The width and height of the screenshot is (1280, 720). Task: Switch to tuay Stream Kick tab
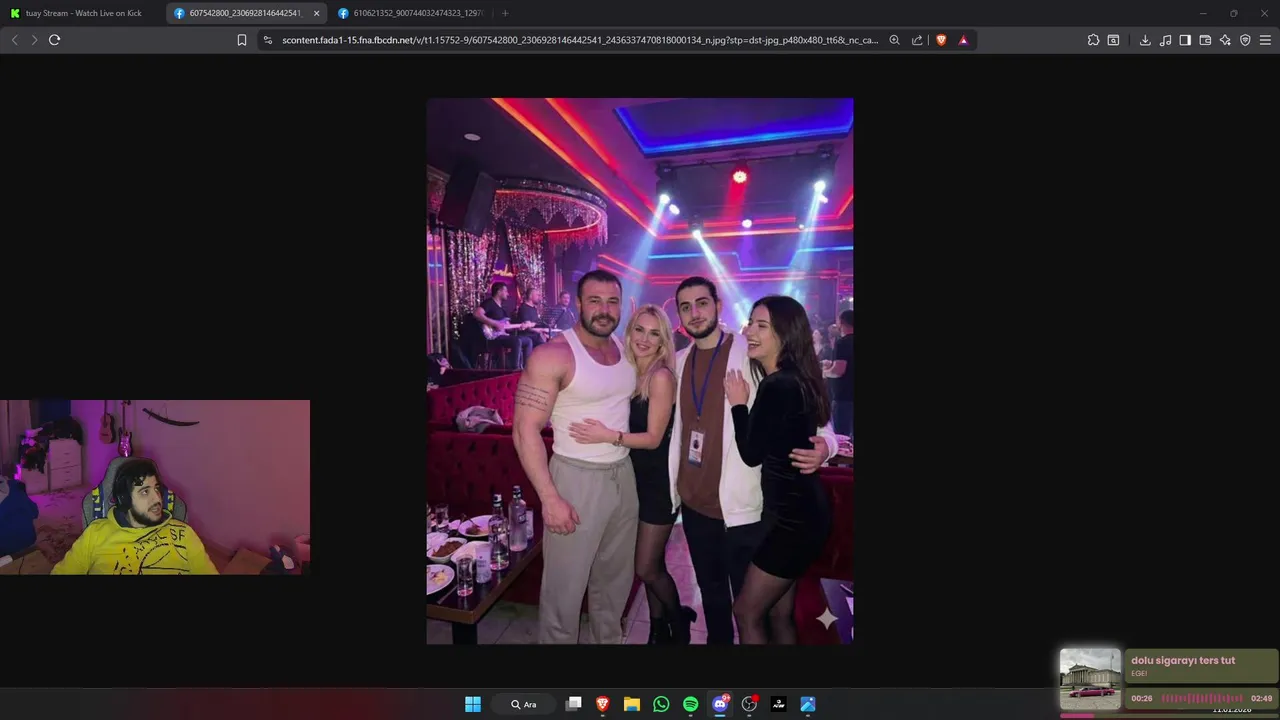pyautogui.click(x=82, y=13)
